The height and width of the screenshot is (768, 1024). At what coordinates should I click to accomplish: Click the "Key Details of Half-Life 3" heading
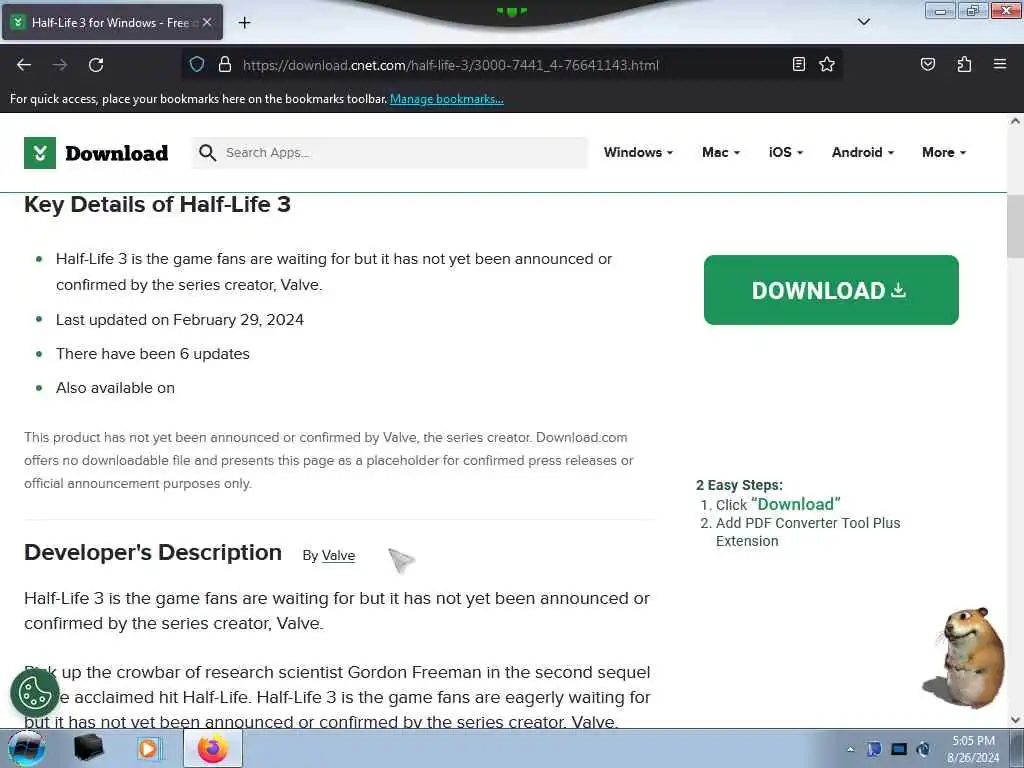157,204
